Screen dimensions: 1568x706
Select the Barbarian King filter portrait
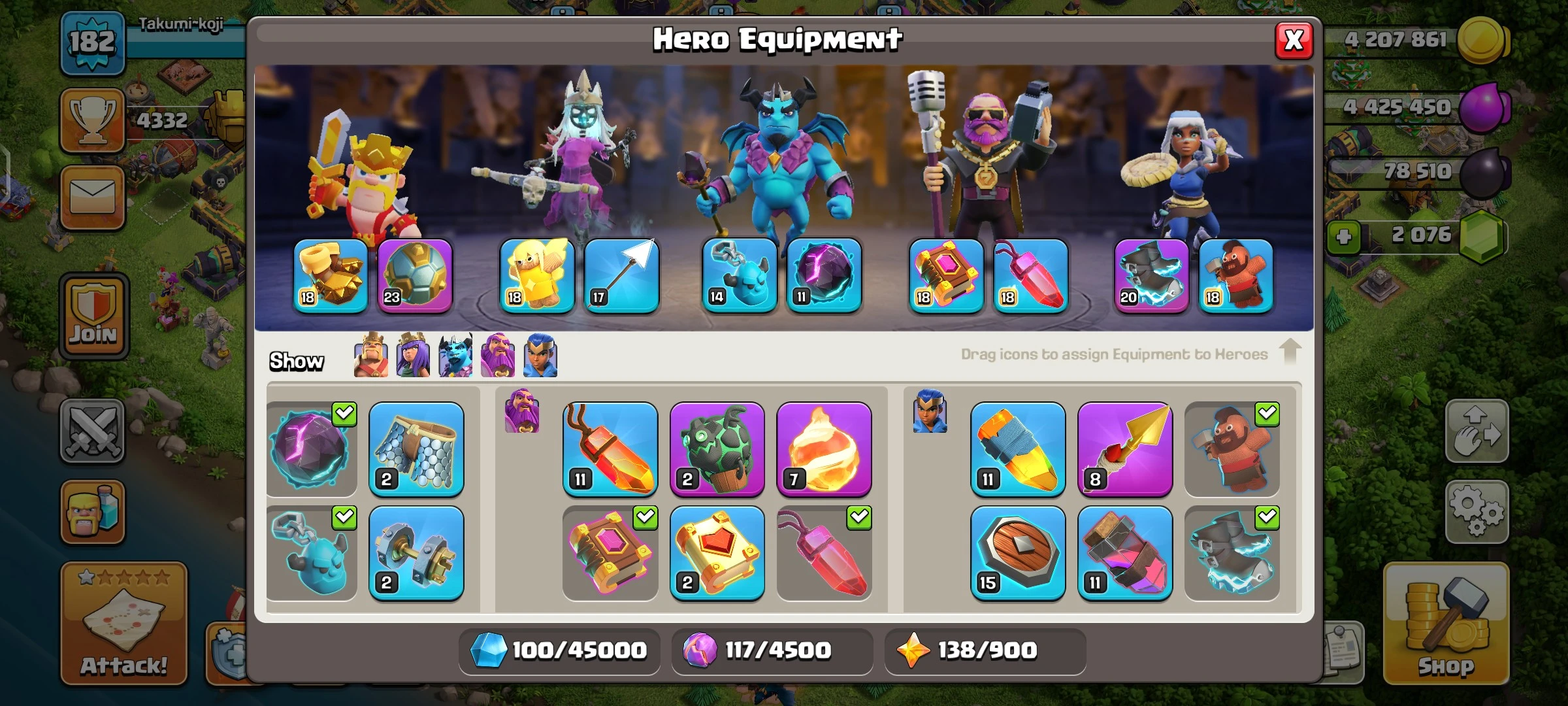pos(370,355)
